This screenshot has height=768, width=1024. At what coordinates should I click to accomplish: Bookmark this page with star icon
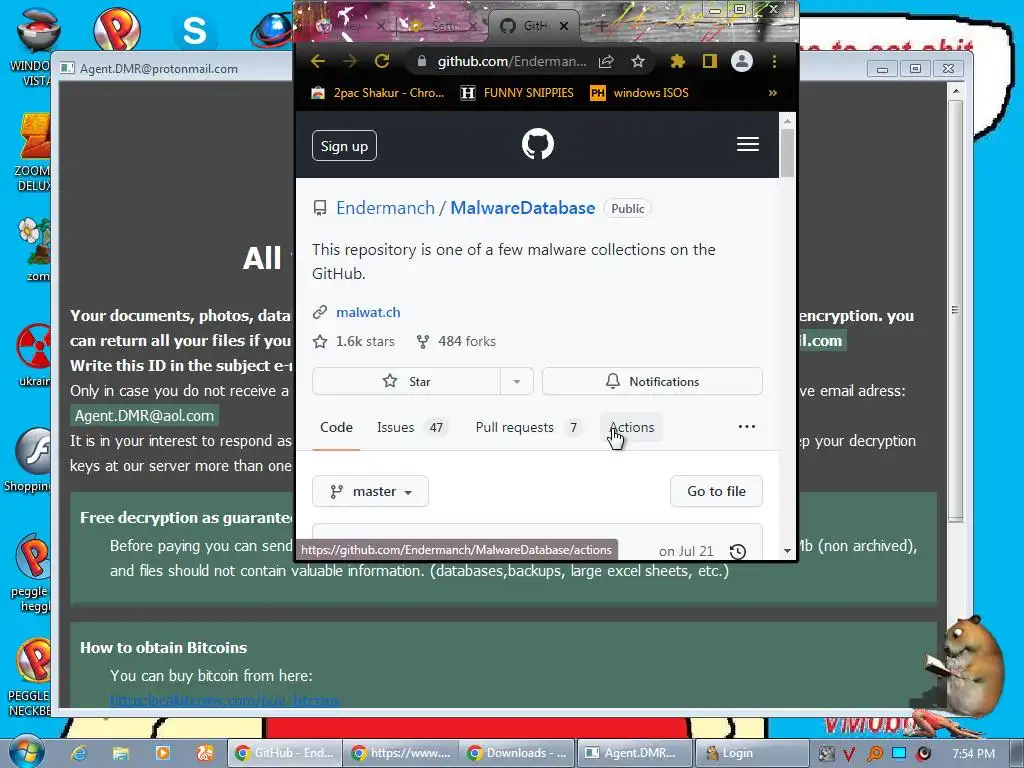(638, 61)
